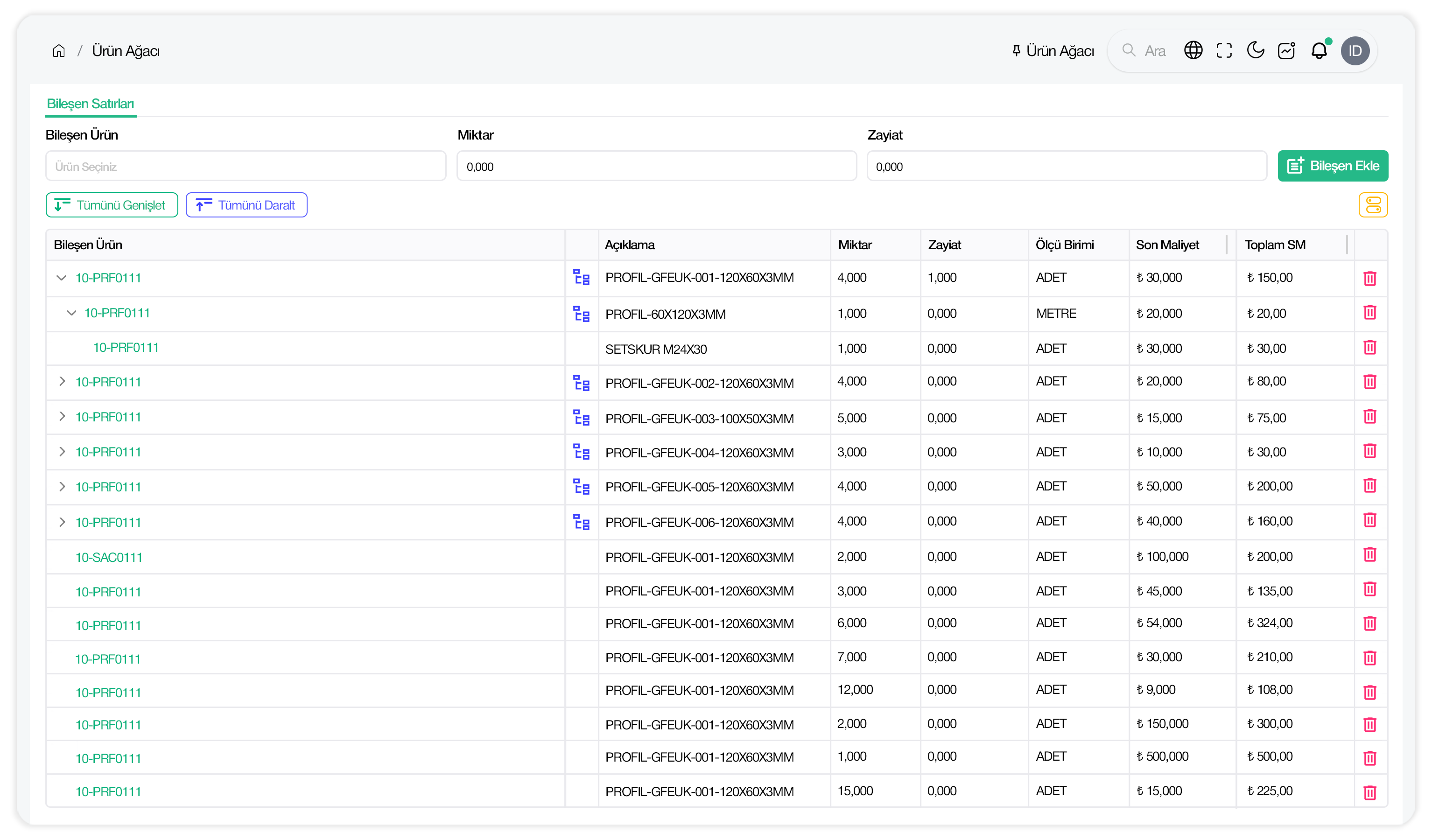Toggle fullscreen mode icon

tap(1224, 50)
